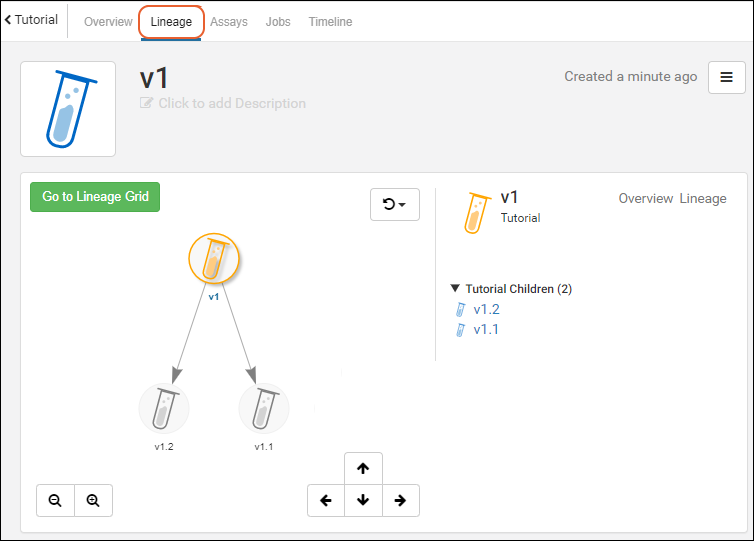
Task: Open the graph reset dropdown
Action: click(394, 204)
